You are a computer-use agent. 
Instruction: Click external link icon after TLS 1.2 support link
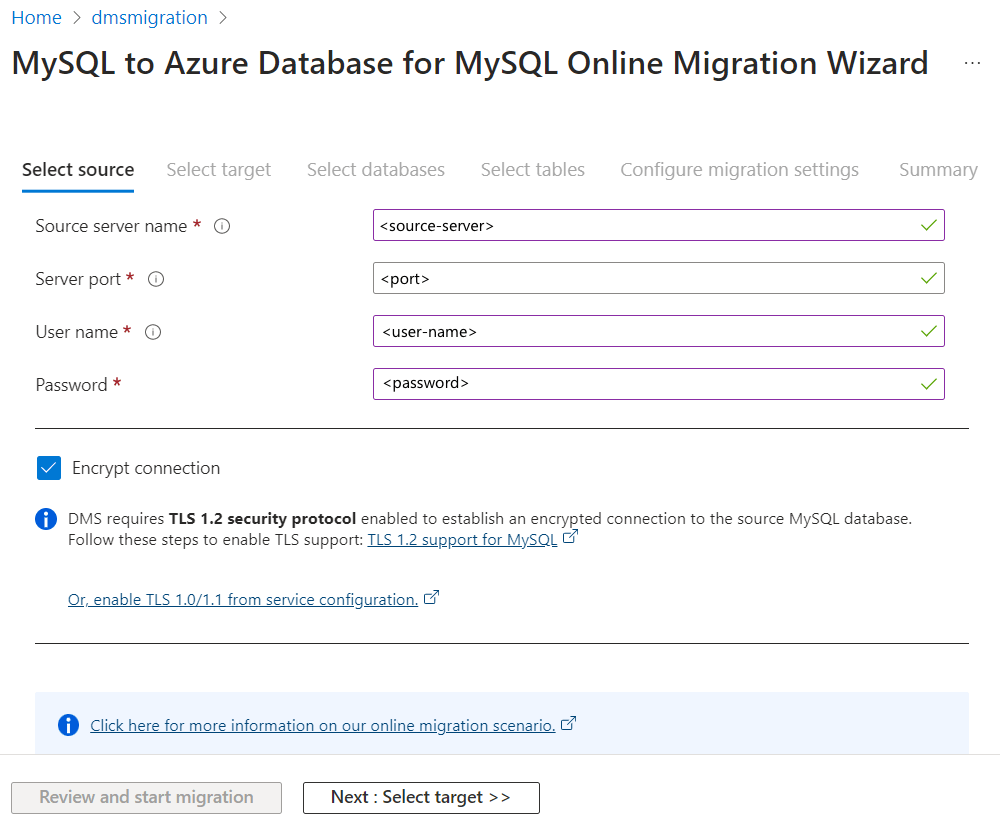coord(570,538)
